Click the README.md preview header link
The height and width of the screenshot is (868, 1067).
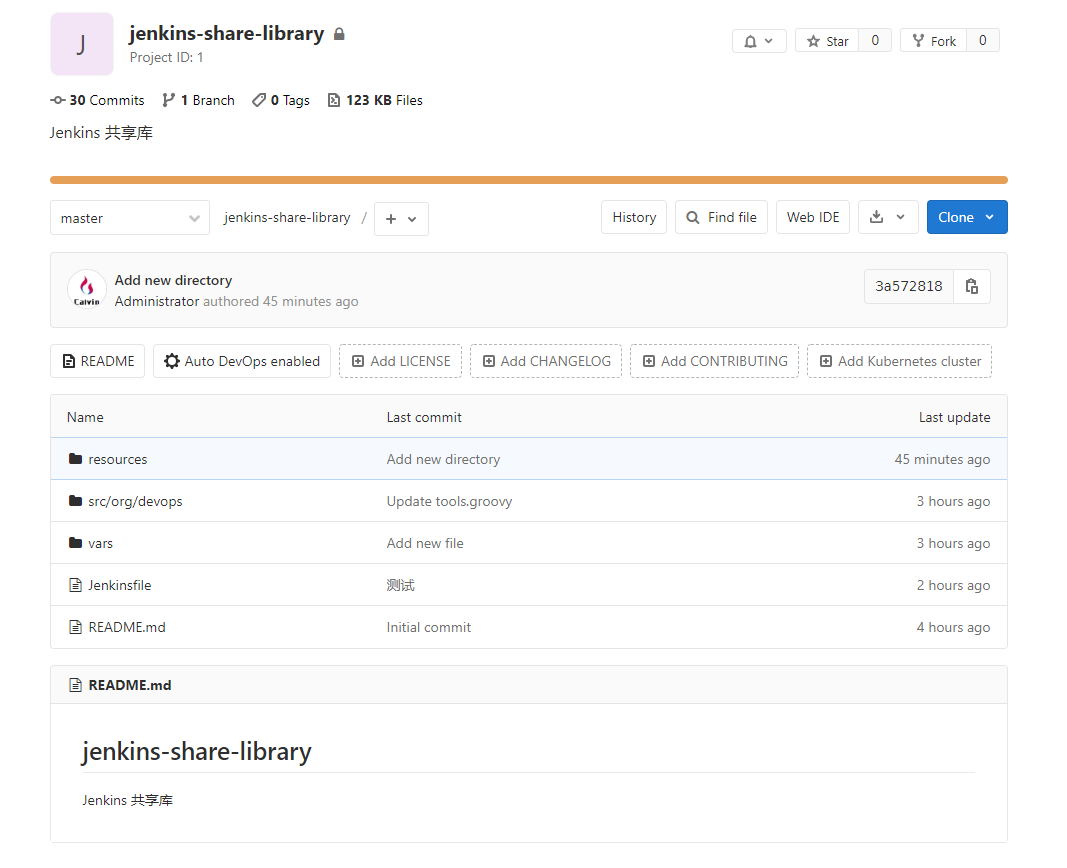tap(130, 685)
